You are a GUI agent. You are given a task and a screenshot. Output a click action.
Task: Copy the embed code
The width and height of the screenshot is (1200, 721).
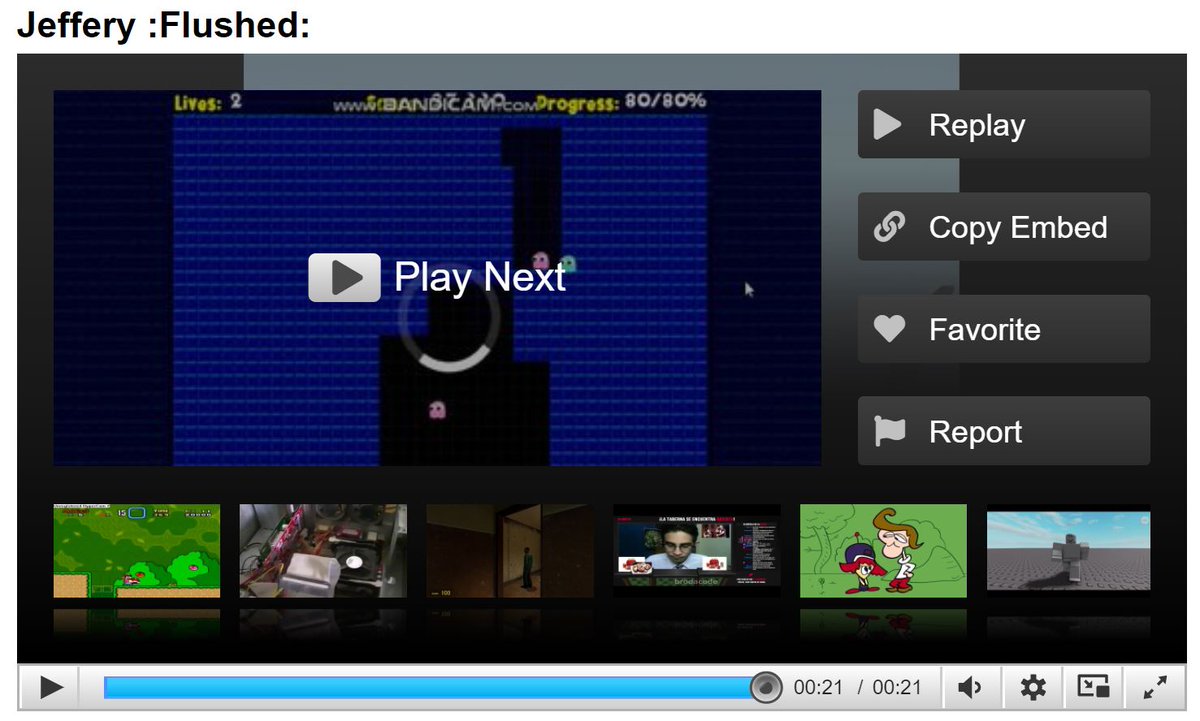click(x=1004, y=227)
